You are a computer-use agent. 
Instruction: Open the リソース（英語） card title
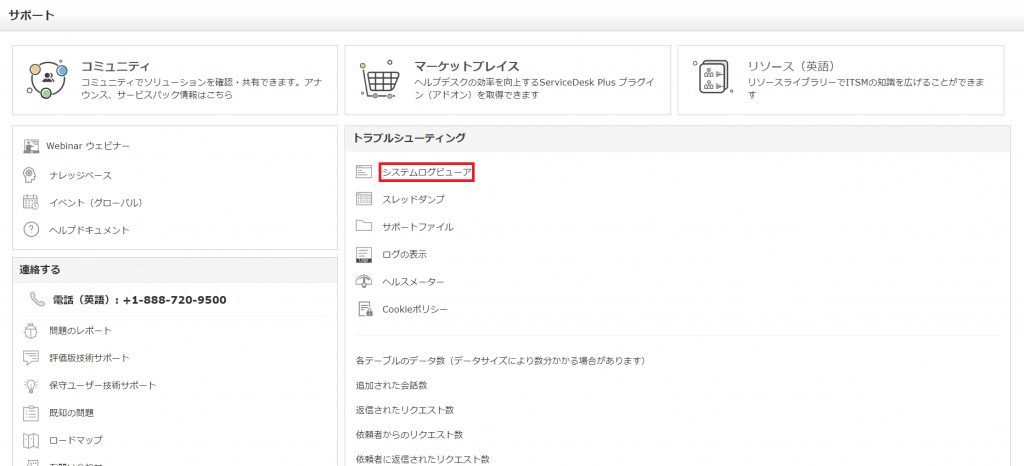[x=792, y=67]
